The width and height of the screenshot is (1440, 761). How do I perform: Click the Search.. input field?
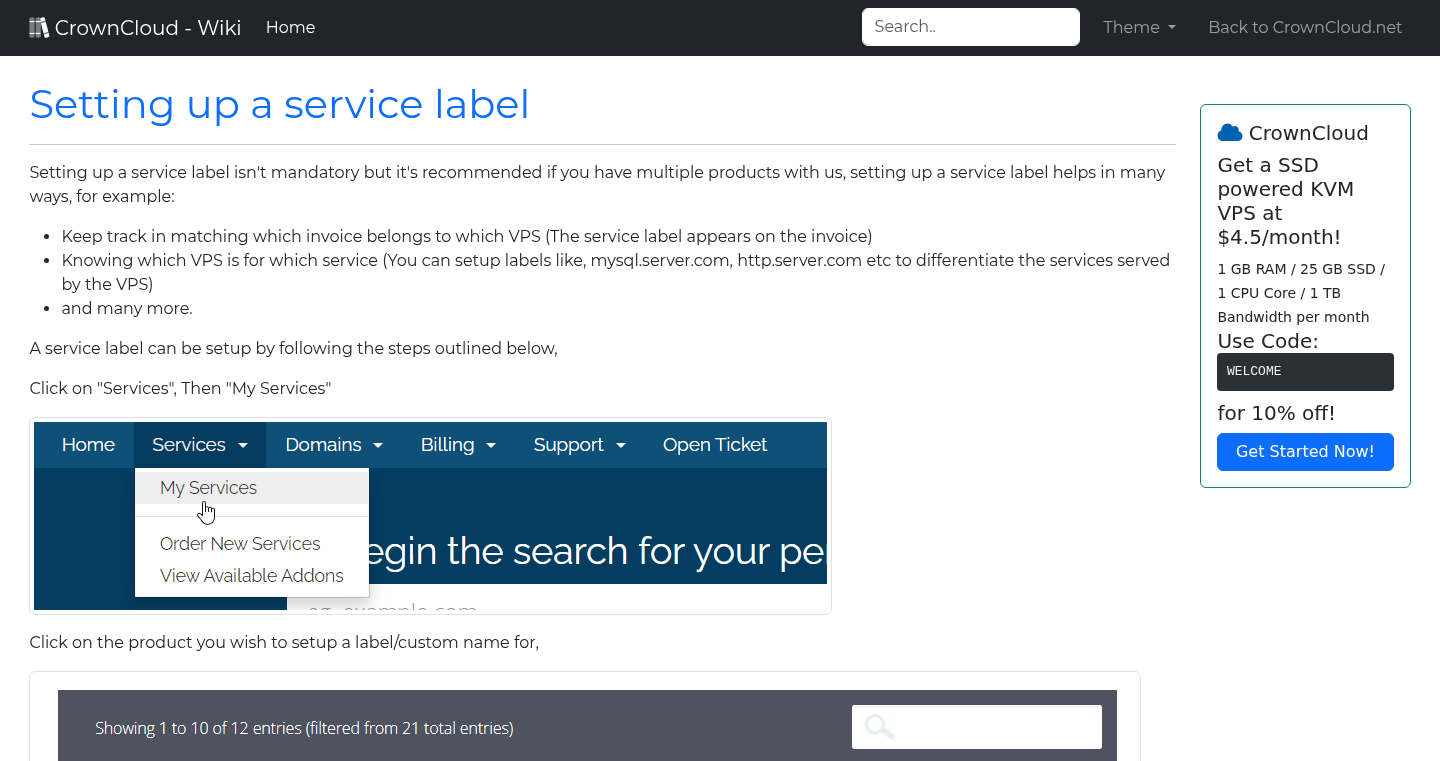[x=969, y=26]
